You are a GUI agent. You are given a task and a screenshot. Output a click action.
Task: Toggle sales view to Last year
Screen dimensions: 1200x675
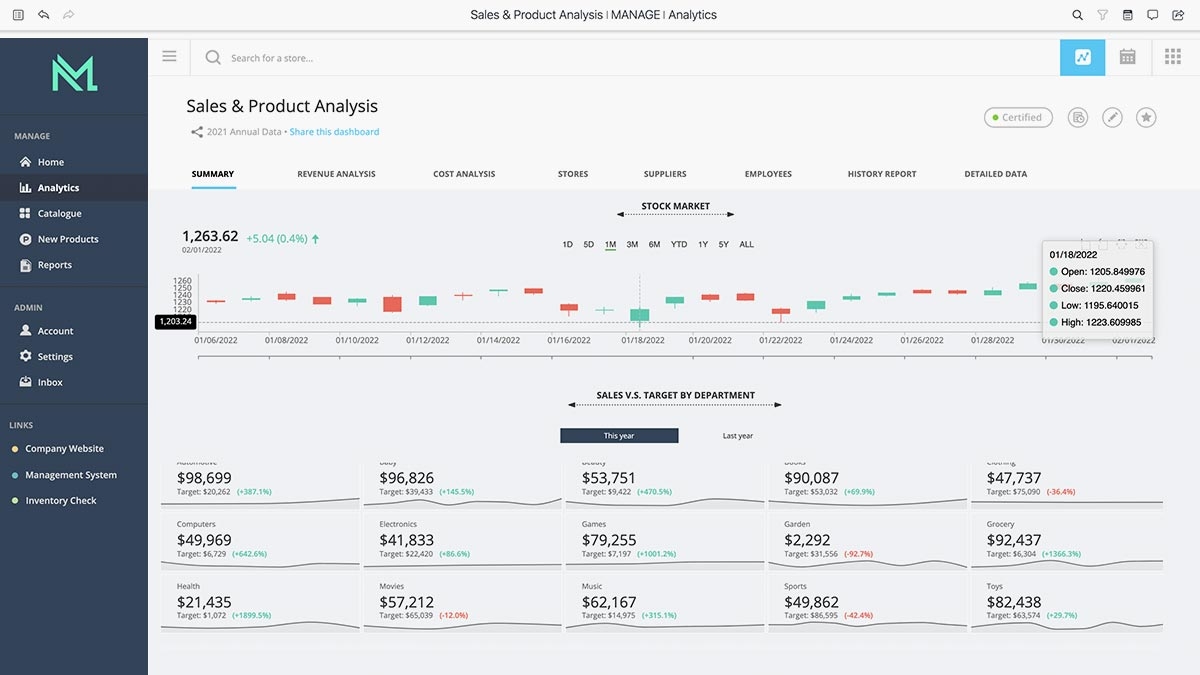pos(737,436)
